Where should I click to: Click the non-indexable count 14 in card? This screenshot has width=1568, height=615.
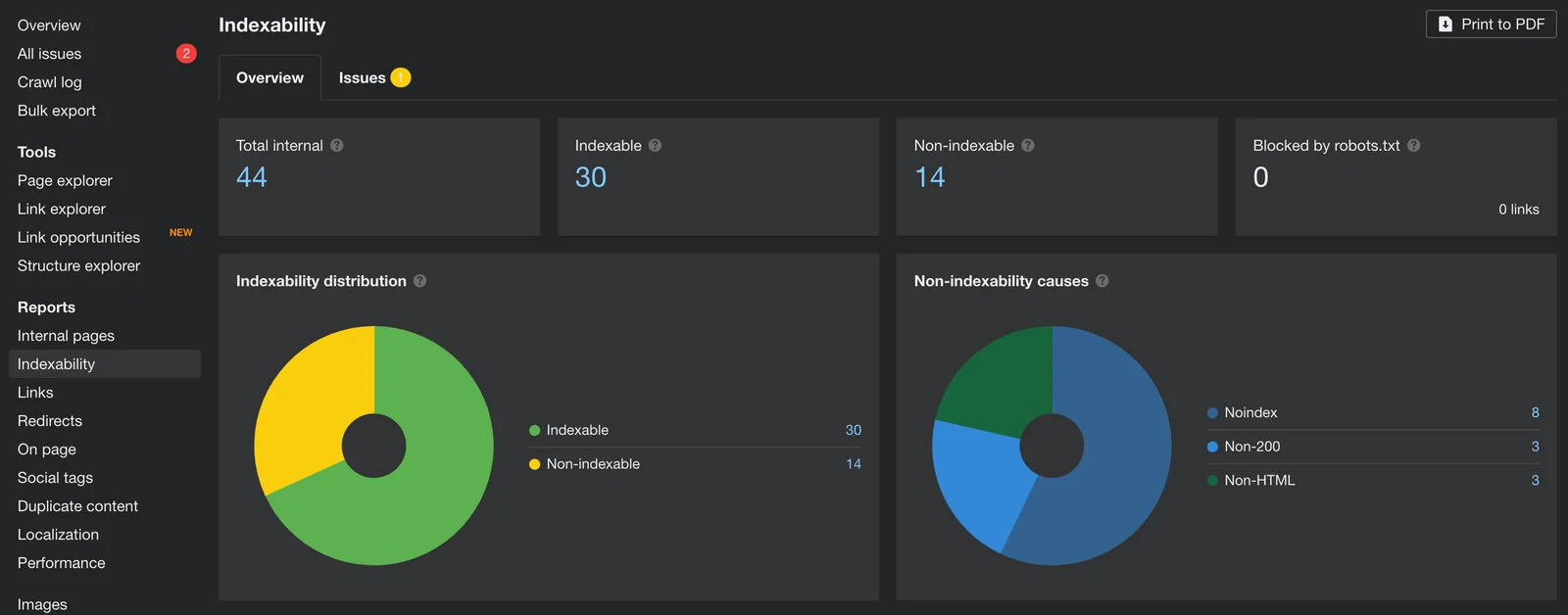(x=930, y=177)
